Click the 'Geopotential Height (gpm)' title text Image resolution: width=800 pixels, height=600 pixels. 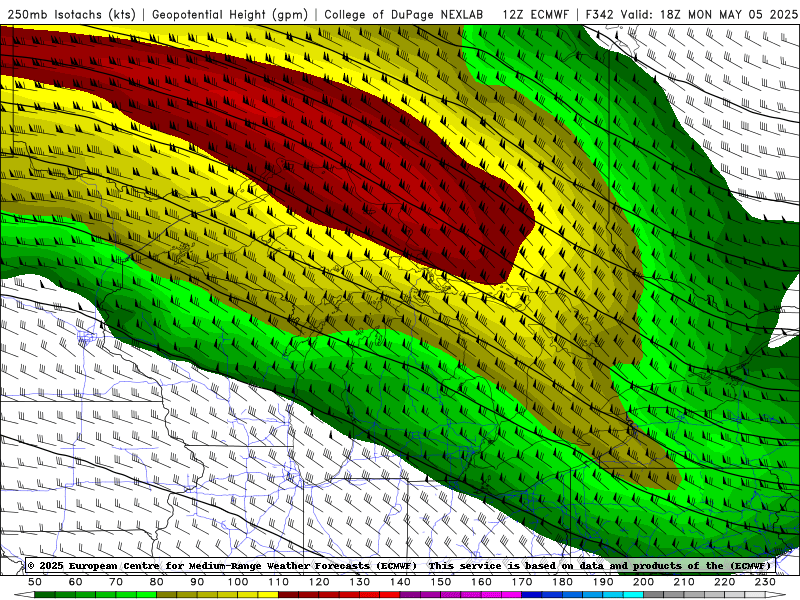point(230,14)
